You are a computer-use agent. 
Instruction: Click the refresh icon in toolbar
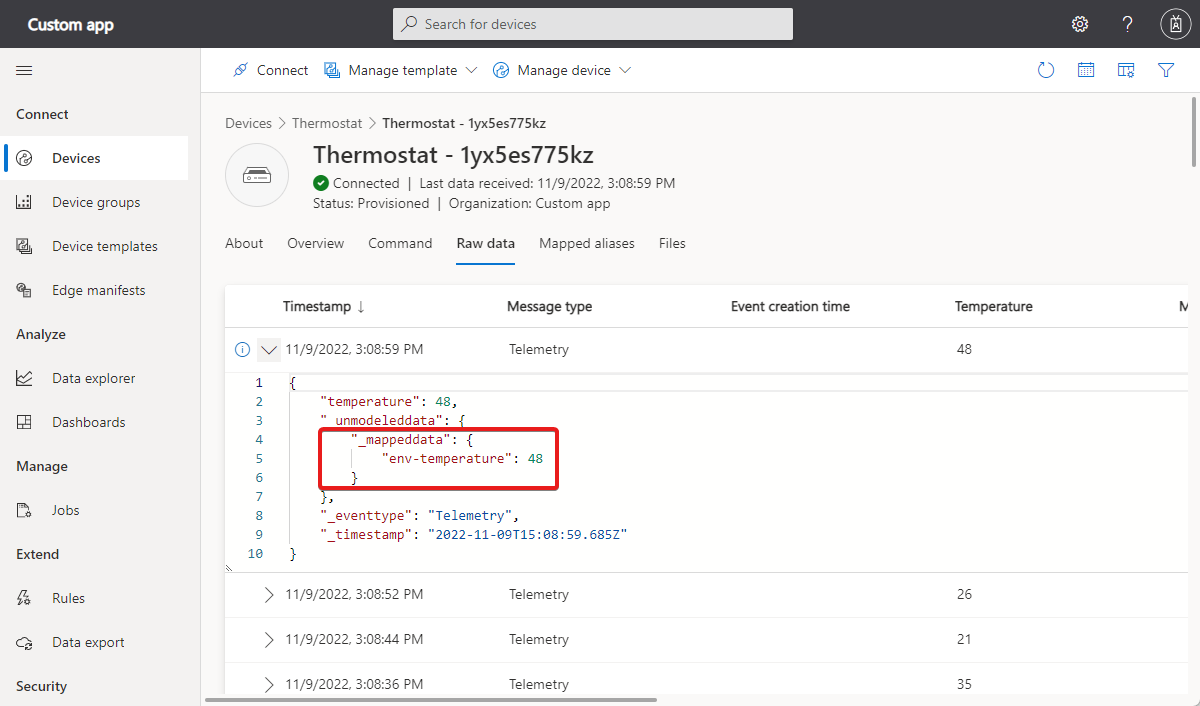point(1046,70)
